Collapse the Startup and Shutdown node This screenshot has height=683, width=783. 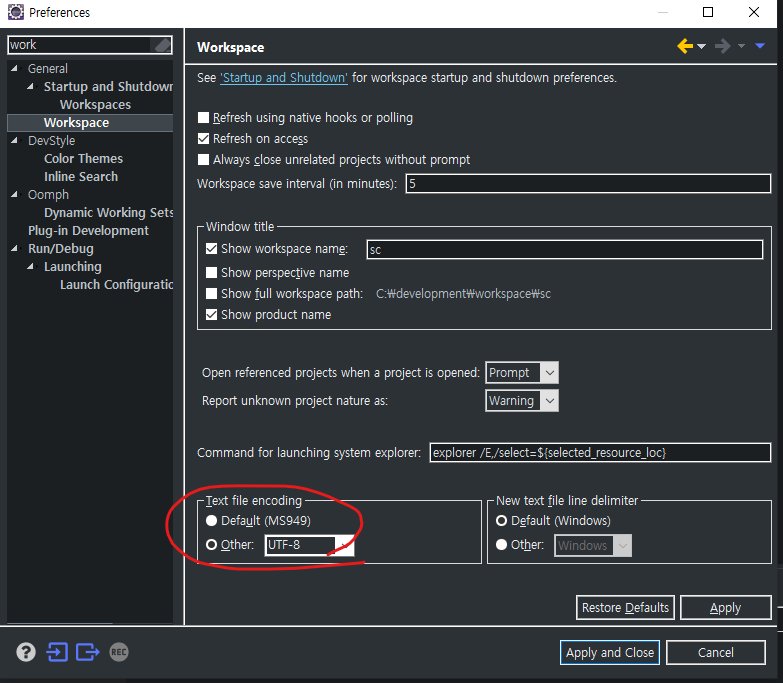click(30, 86)
